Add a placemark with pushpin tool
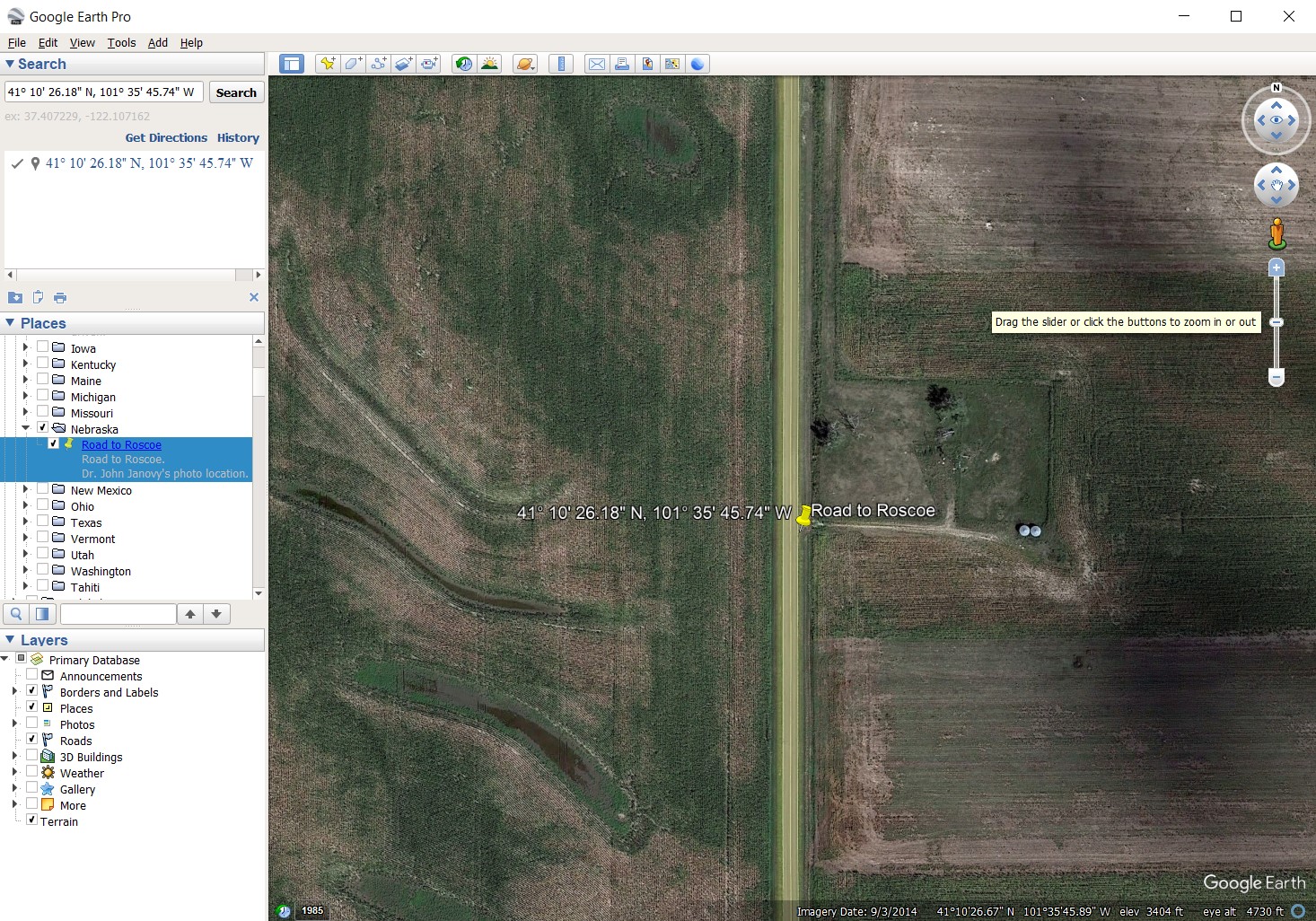This screenshot has width=1316, height=921. (x=328, y=64)
